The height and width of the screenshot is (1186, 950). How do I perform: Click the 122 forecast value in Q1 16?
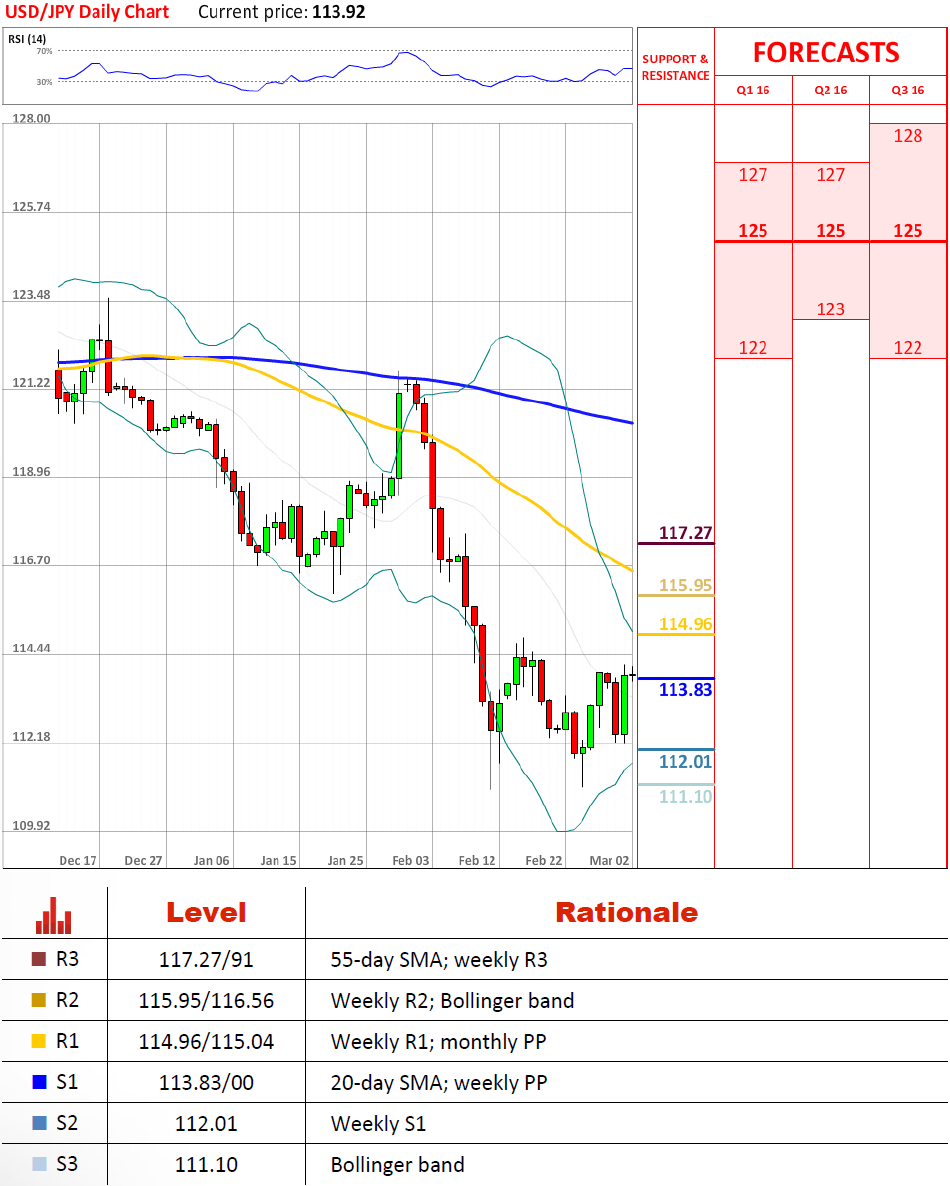click(x=753, y=348)
